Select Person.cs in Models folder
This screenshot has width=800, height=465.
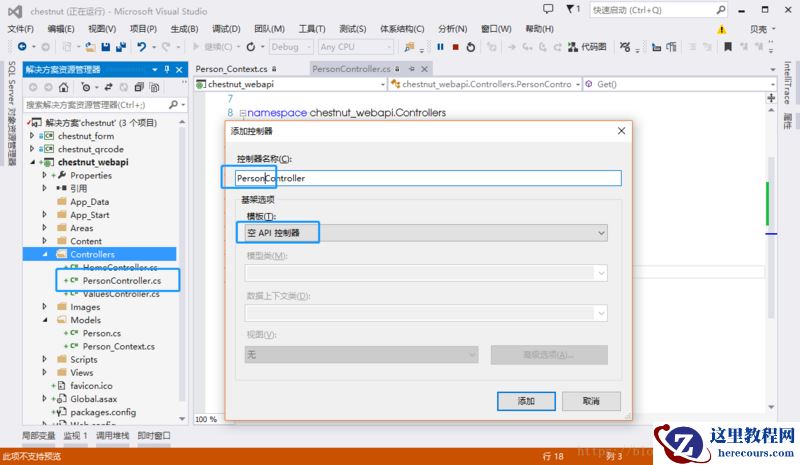(x=102, y=333)
